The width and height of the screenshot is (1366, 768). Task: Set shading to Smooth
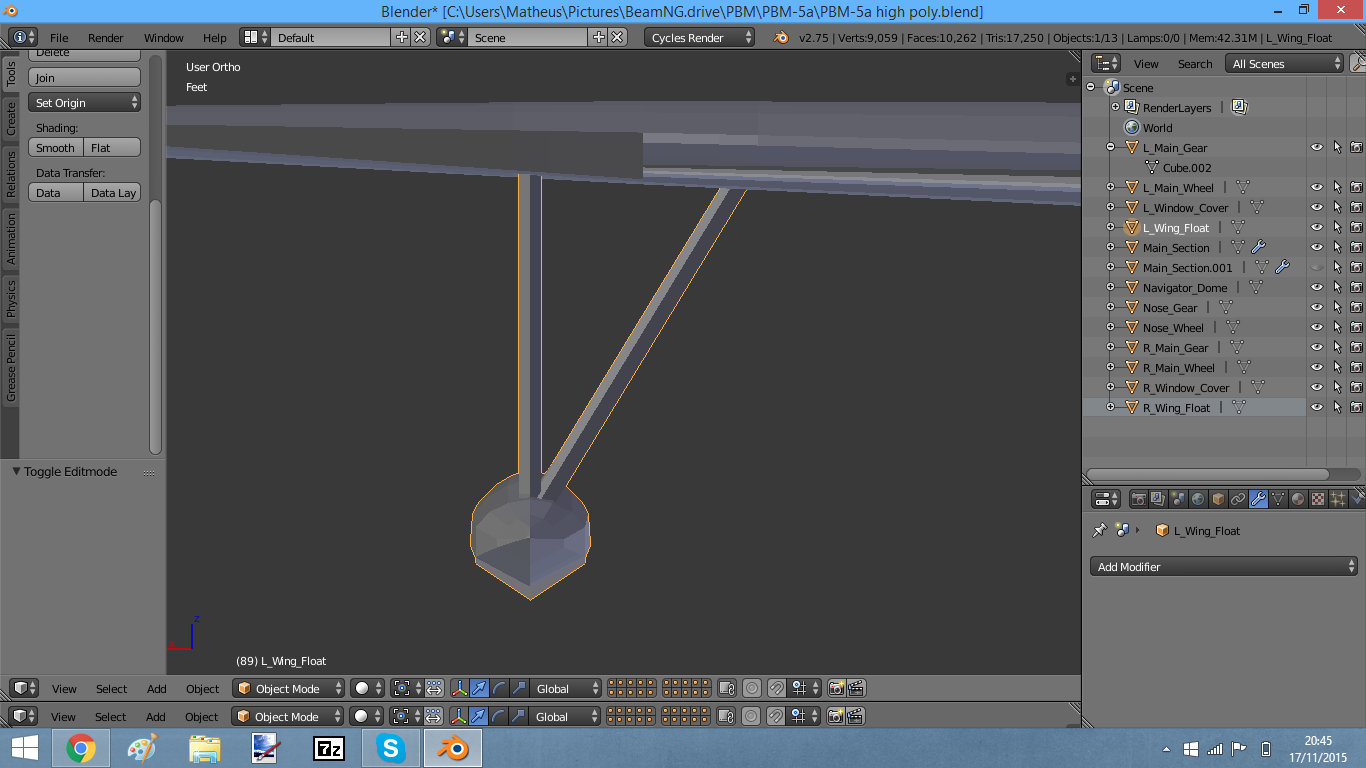56,147
